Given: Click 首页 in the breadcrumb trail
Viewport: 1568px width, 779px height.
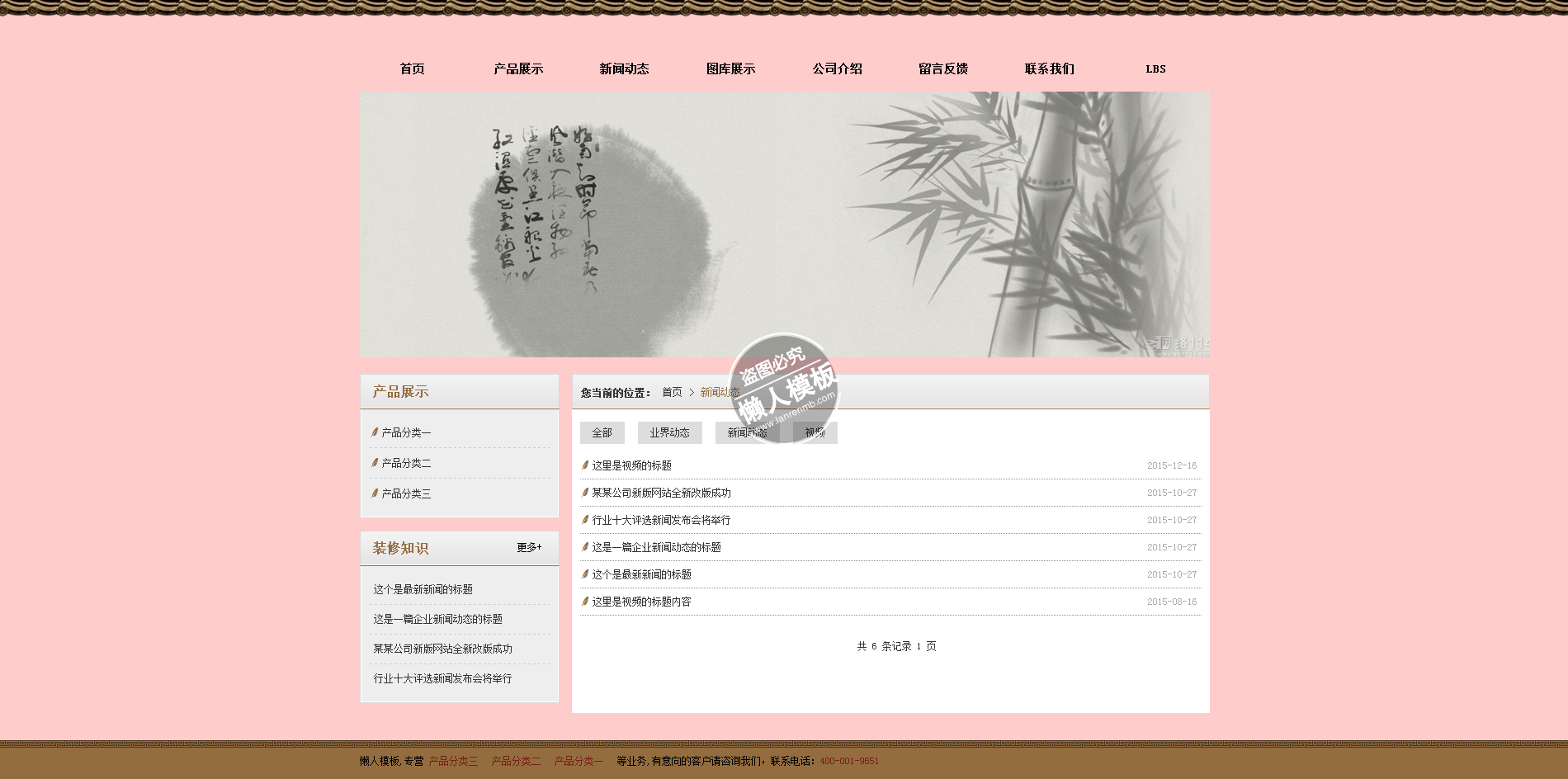Looking at the screenshot, I should pos(672,392).
